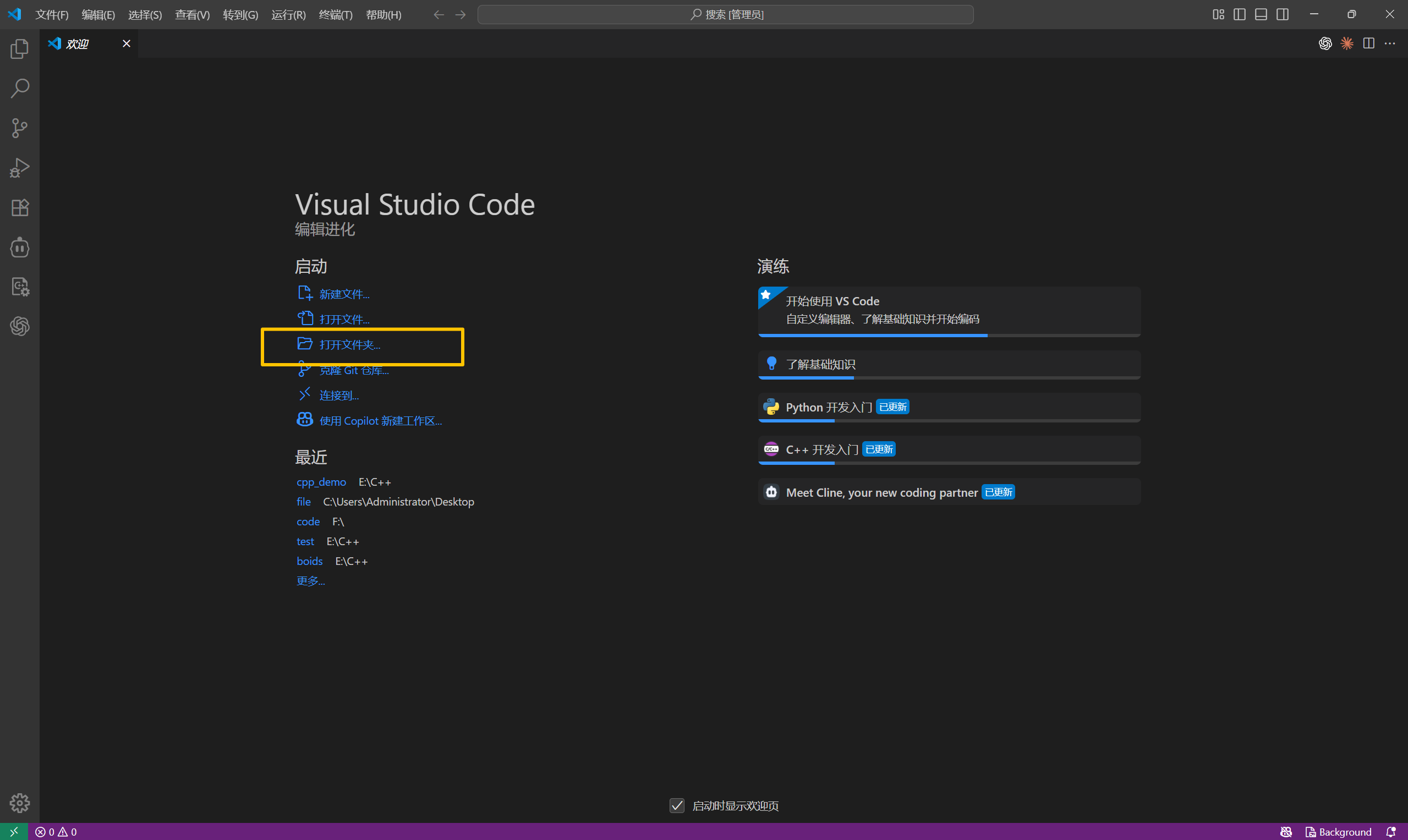This screenshot has height=840, width=1408.
Task: Toggle the bottom panel visibility
Action: pos(1261,14)
